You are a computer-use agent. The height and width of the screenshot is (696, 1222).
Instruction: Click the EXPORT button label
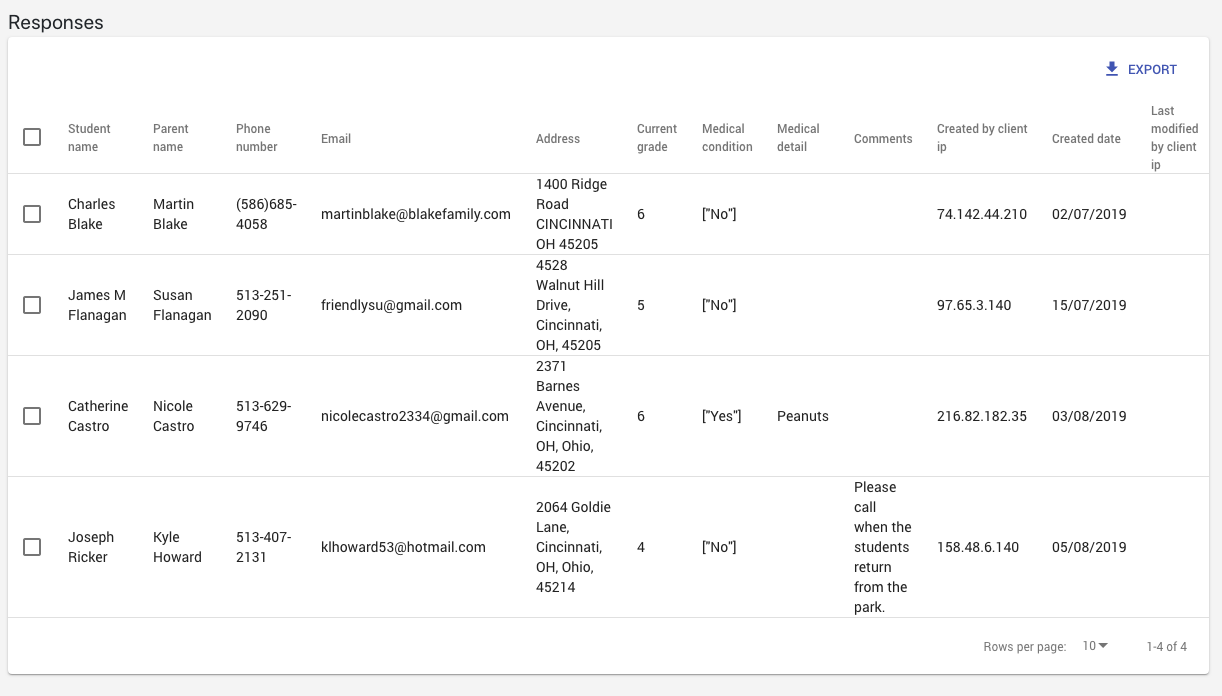1152,70
